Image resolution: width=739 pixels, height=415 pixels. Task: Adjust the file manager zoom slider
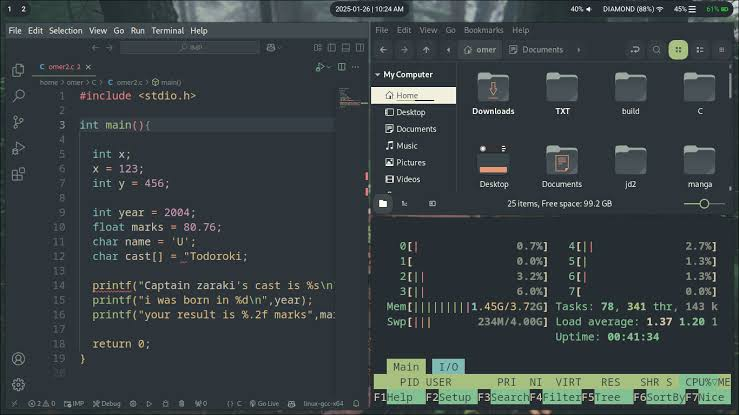pyautogui.click(x=704, y=204)
